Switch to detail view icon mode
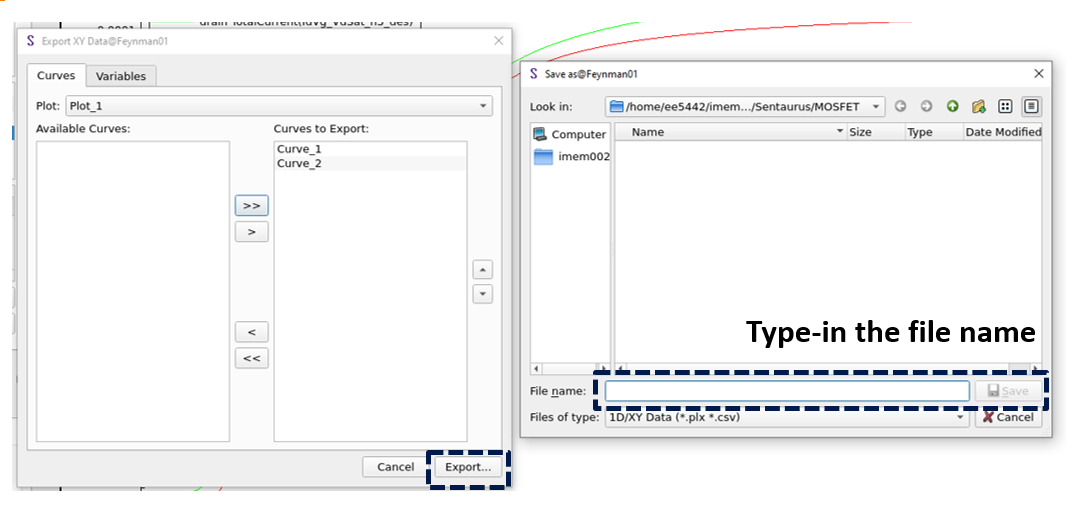 pos(1031,106)
